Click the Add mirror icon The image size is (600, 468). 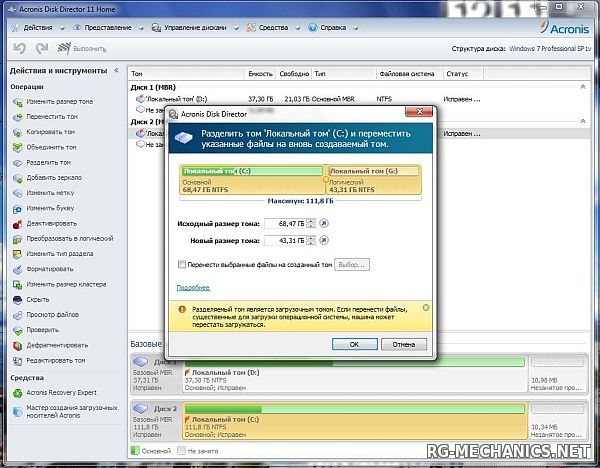coord(18,178)
